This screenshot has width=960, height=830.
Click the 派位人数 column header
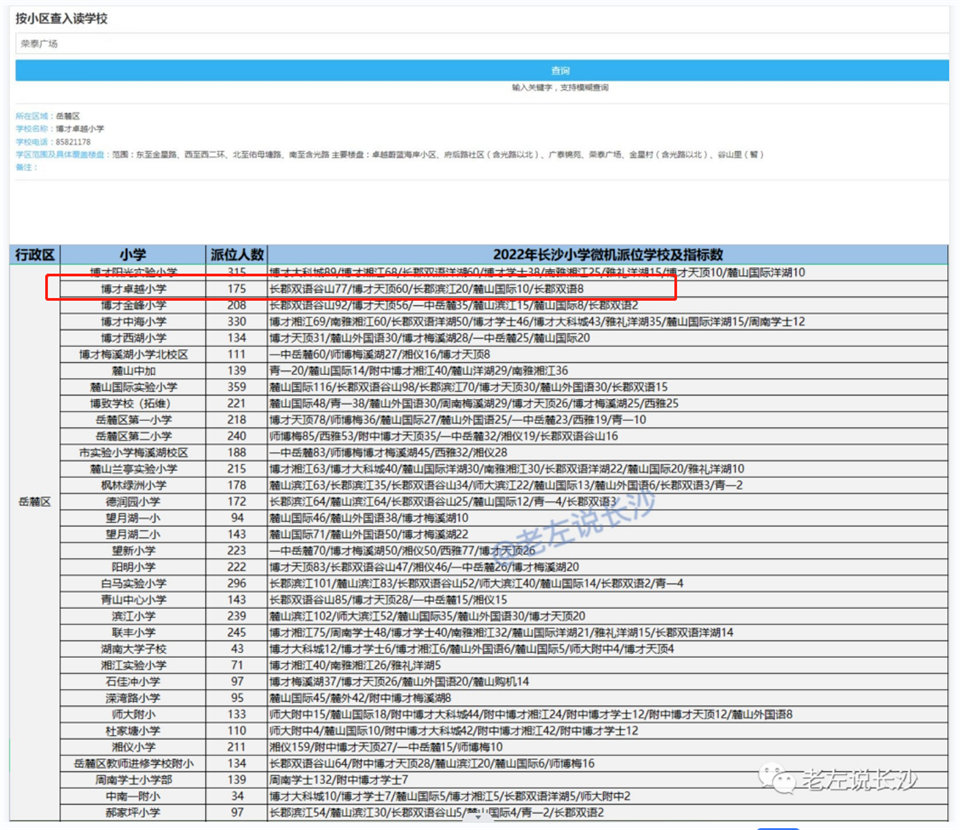point(237,255)
